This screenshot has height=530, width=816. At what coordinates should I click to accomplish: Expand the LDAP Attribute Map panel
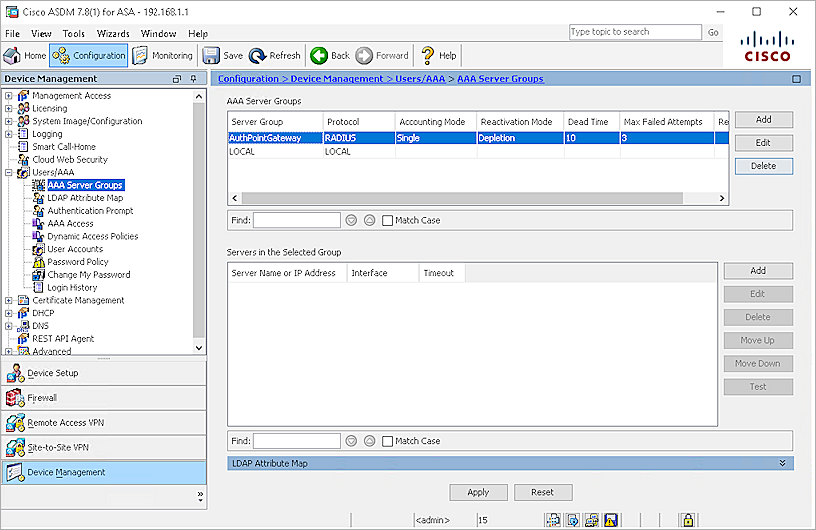(785, 463)
